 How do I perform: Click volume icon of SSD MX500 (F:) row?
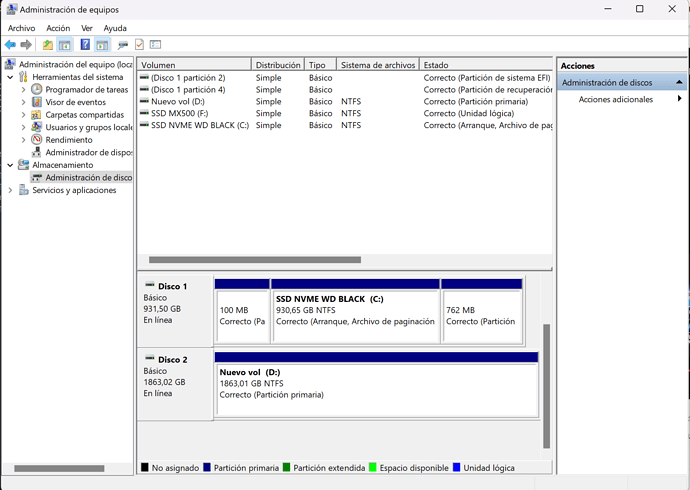coord(144,113)
